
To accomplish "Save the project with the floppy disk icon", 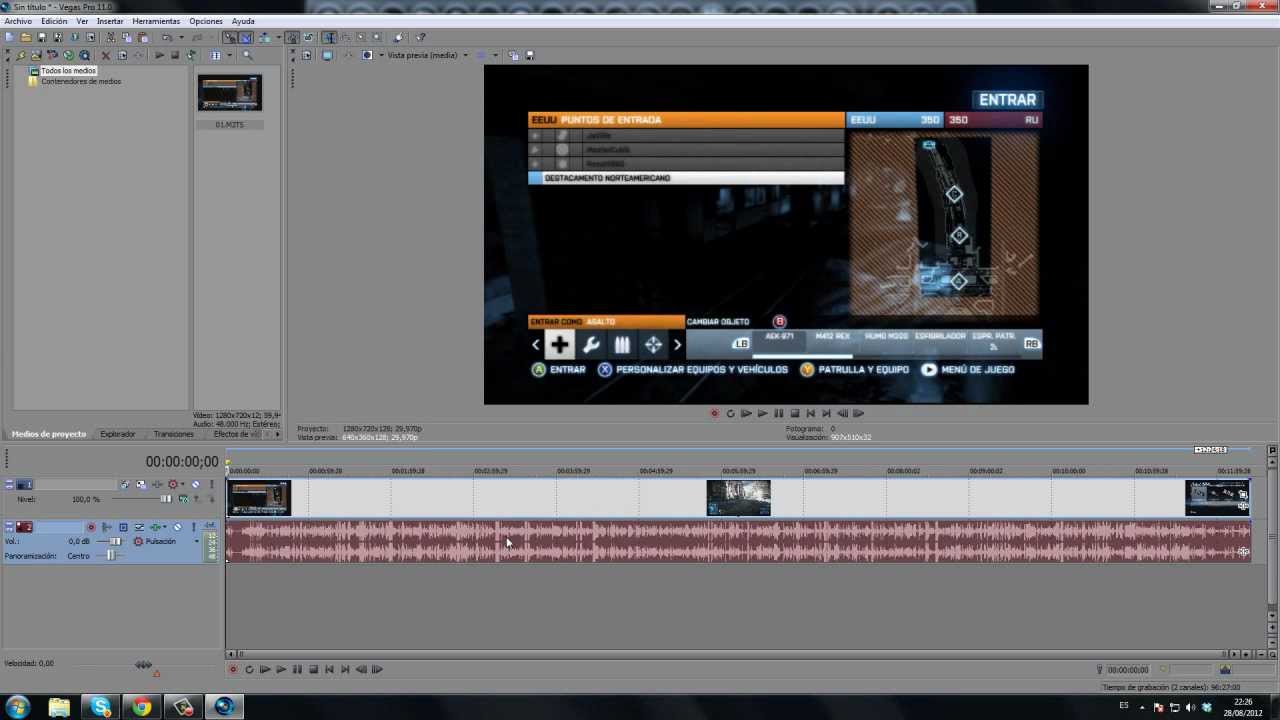I will pos(41,37).
